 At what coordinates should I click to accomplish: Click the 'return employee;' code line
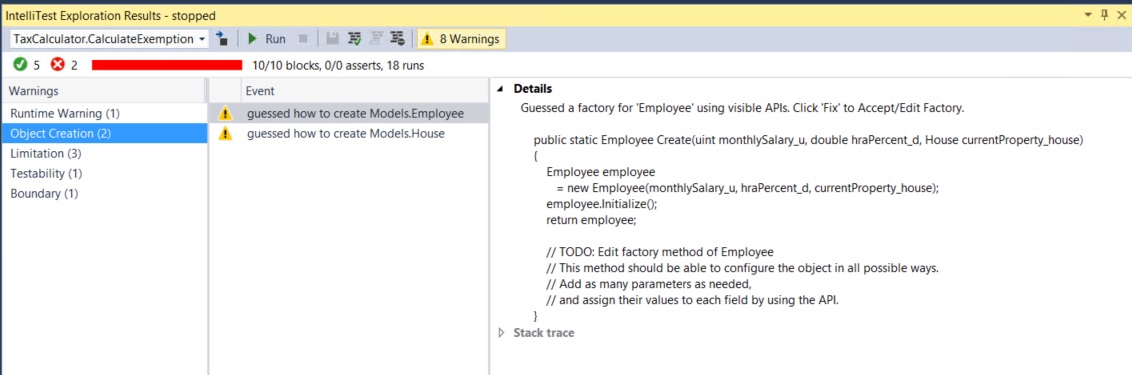pyautogui.click(x=591, y=220)
